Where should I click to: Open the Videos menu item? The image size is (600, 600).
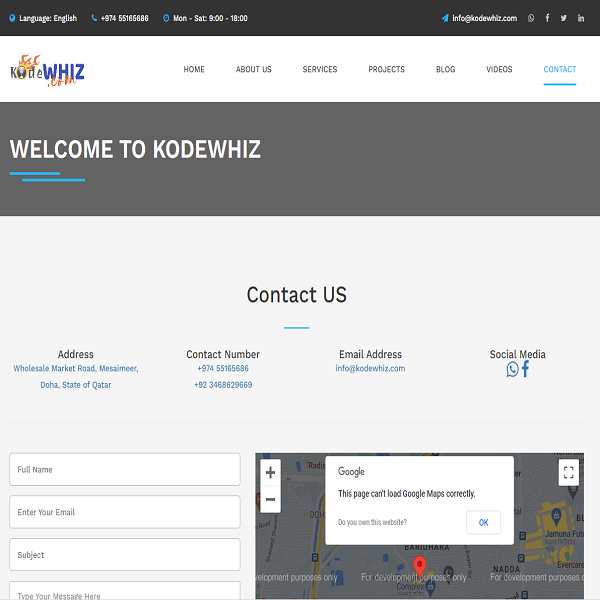tap(499, 69)
